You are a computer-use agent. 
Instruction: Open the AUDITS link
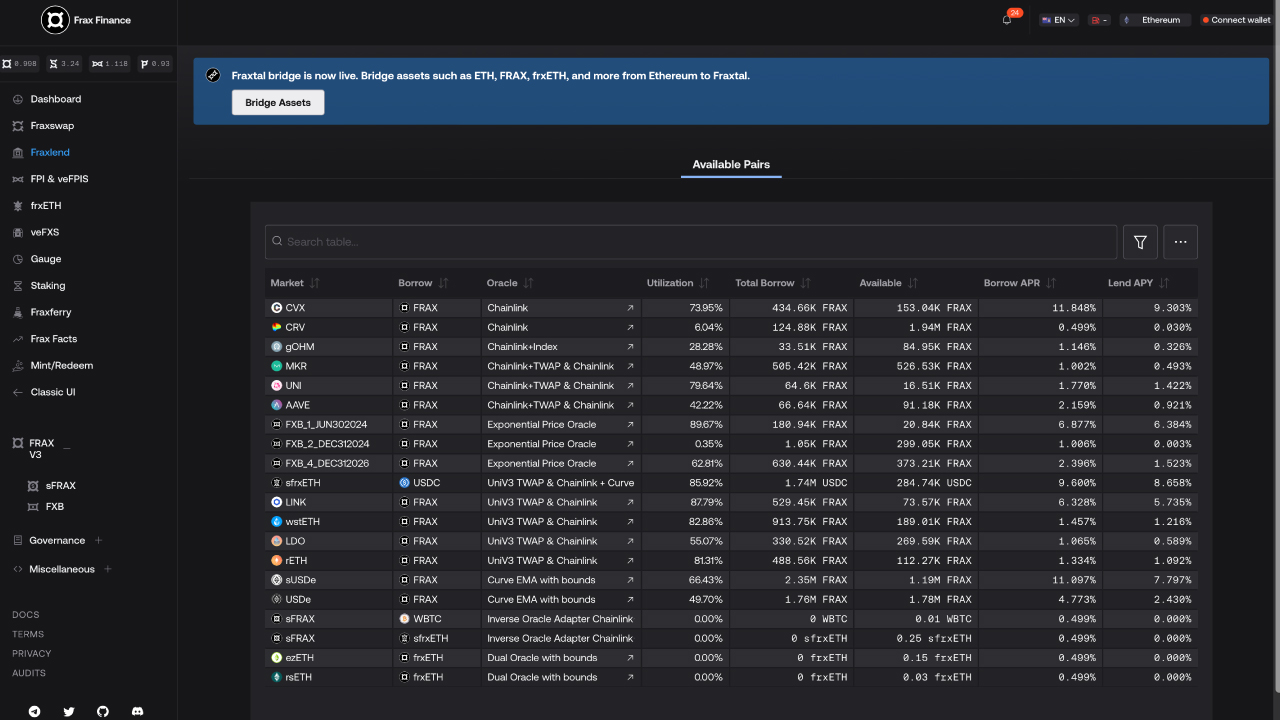[x=29, y=673]
